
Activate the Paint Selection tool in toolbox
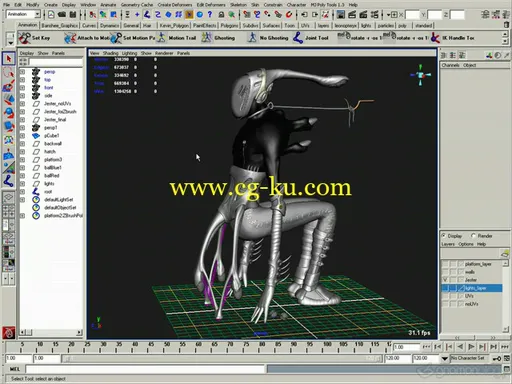[8, 86]
